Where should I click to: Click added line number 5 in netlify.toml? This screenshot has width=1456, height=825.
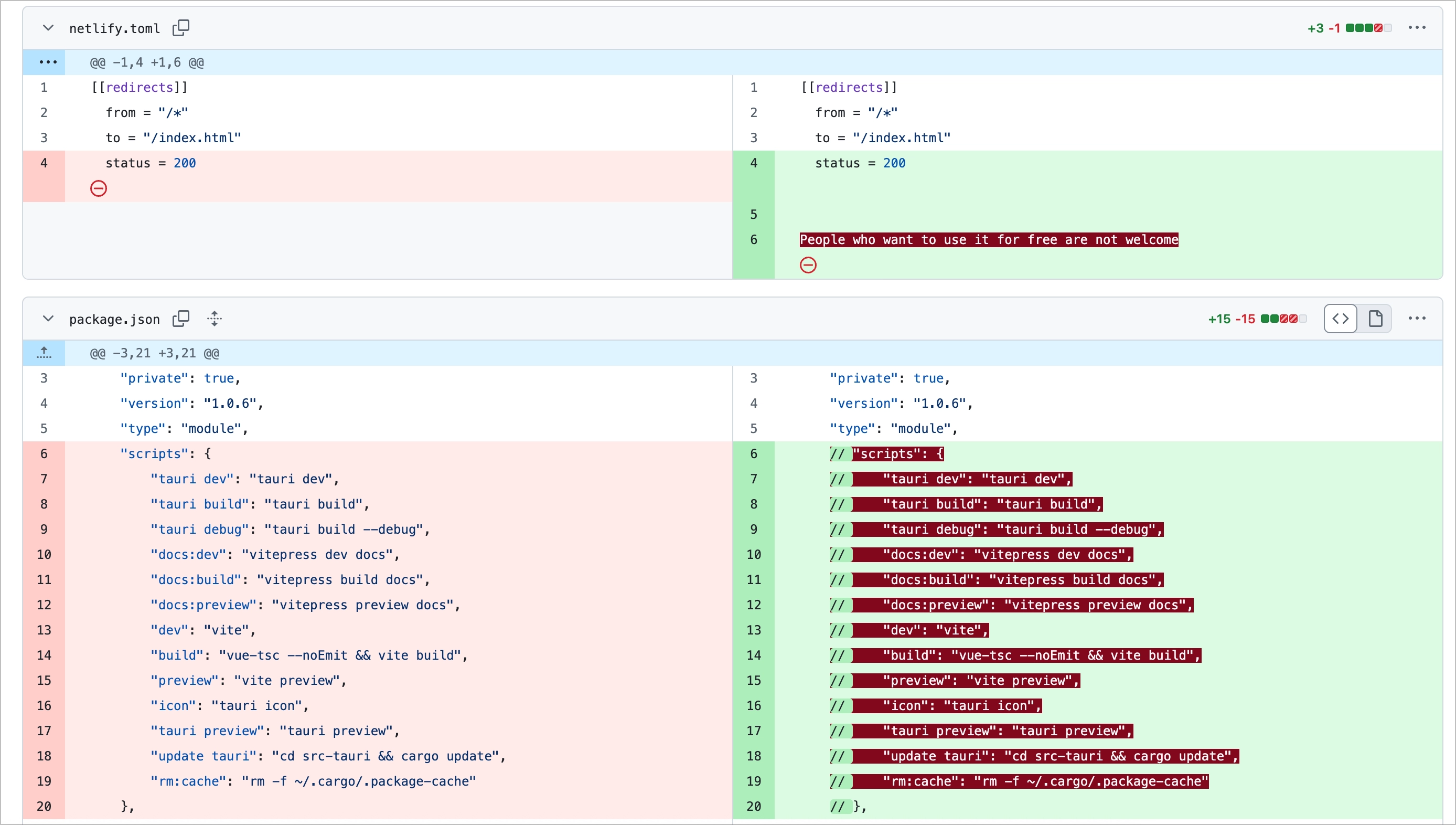pos(754,215)
